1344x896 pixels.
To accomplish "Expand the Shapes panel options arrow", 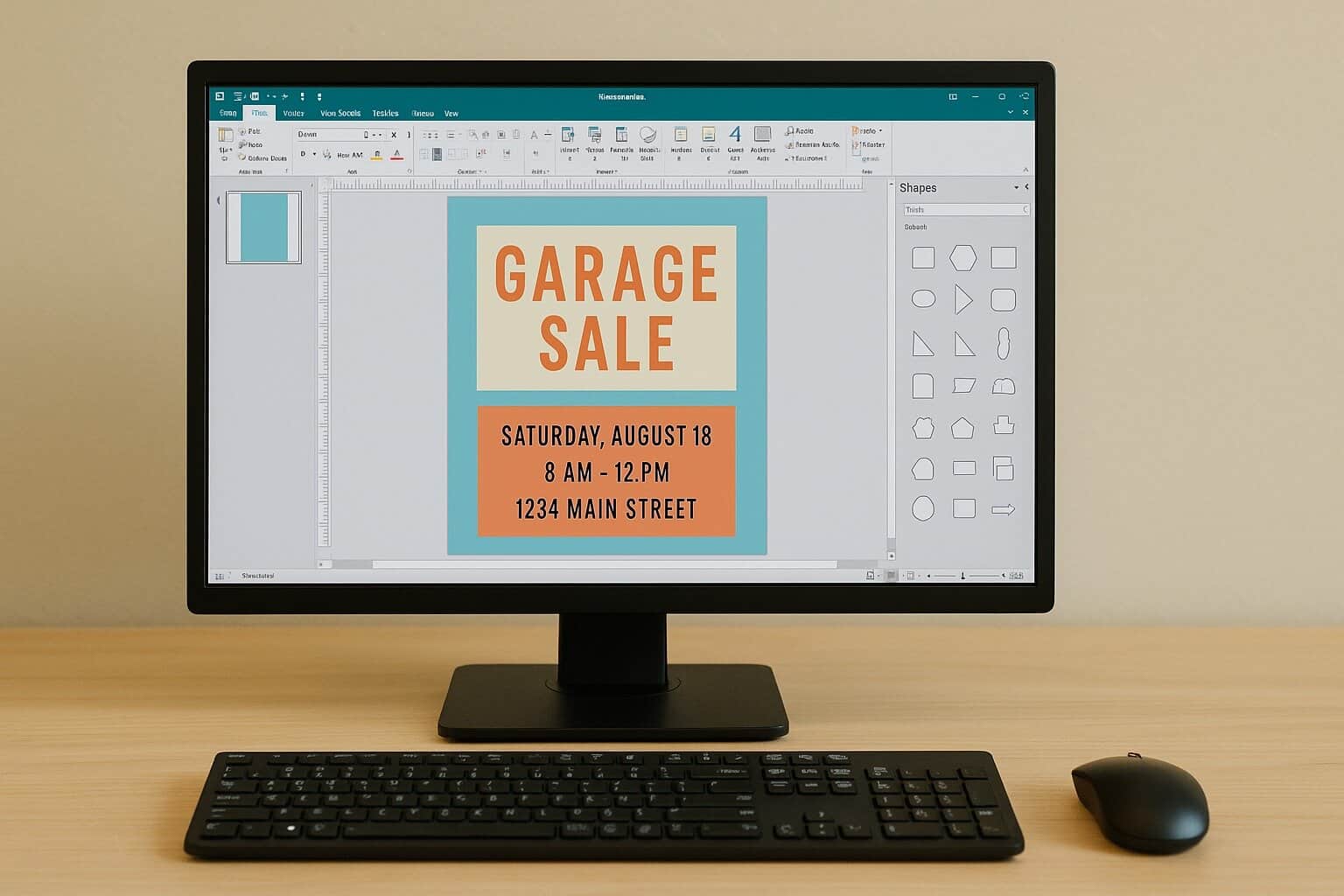I will 1016,188.
